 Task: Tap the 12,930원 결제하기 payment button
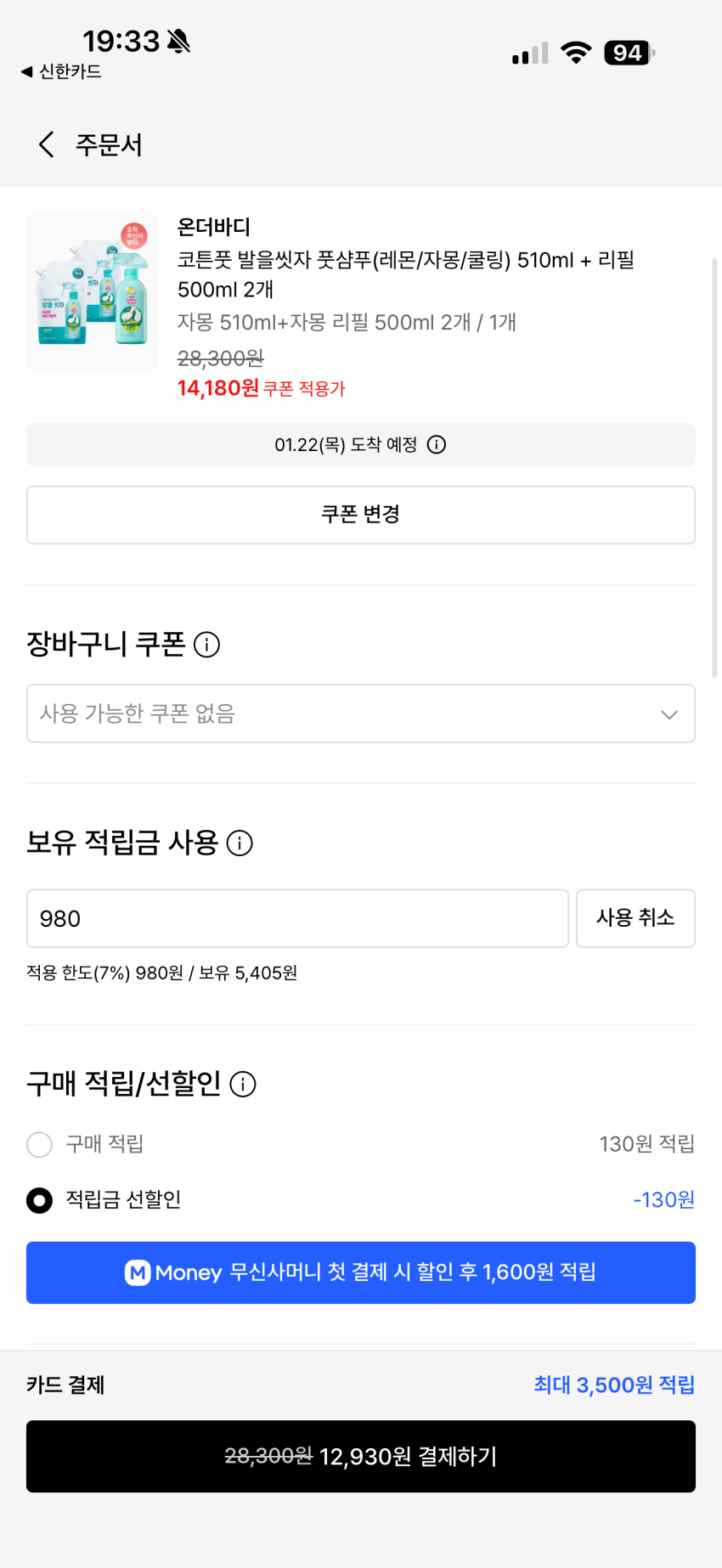361,1456
